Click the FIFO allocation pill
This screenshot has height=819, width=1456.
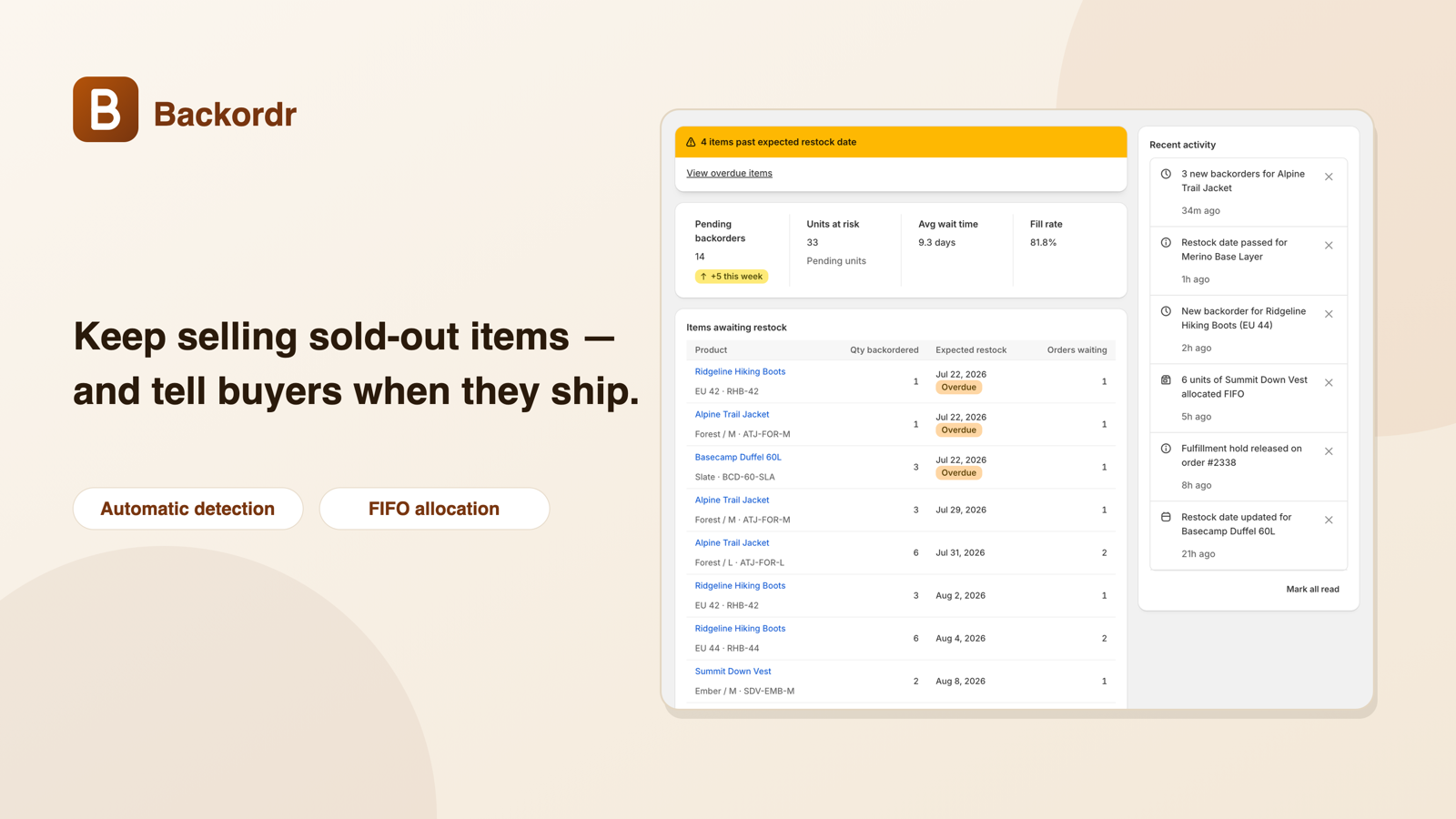(x=434, y=509)
